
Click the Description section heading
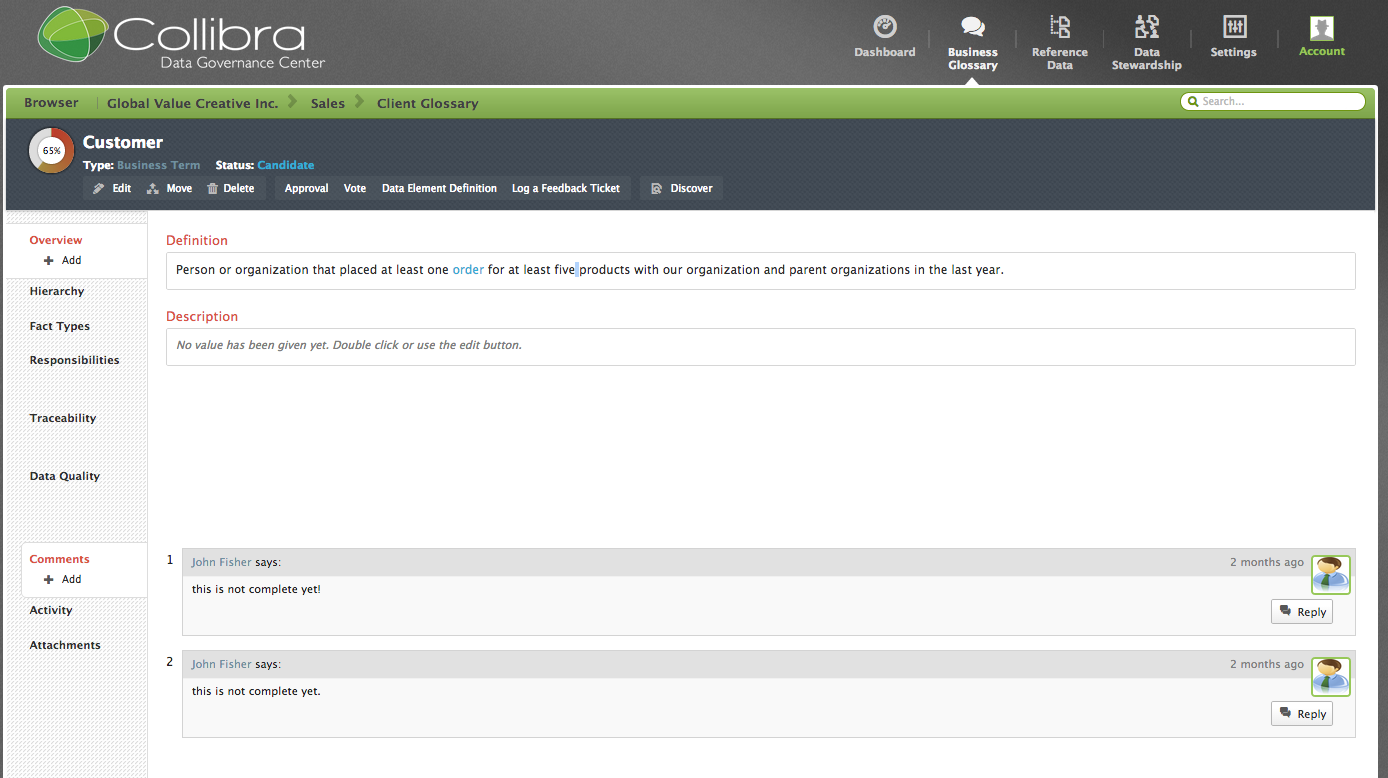(202, 317)
